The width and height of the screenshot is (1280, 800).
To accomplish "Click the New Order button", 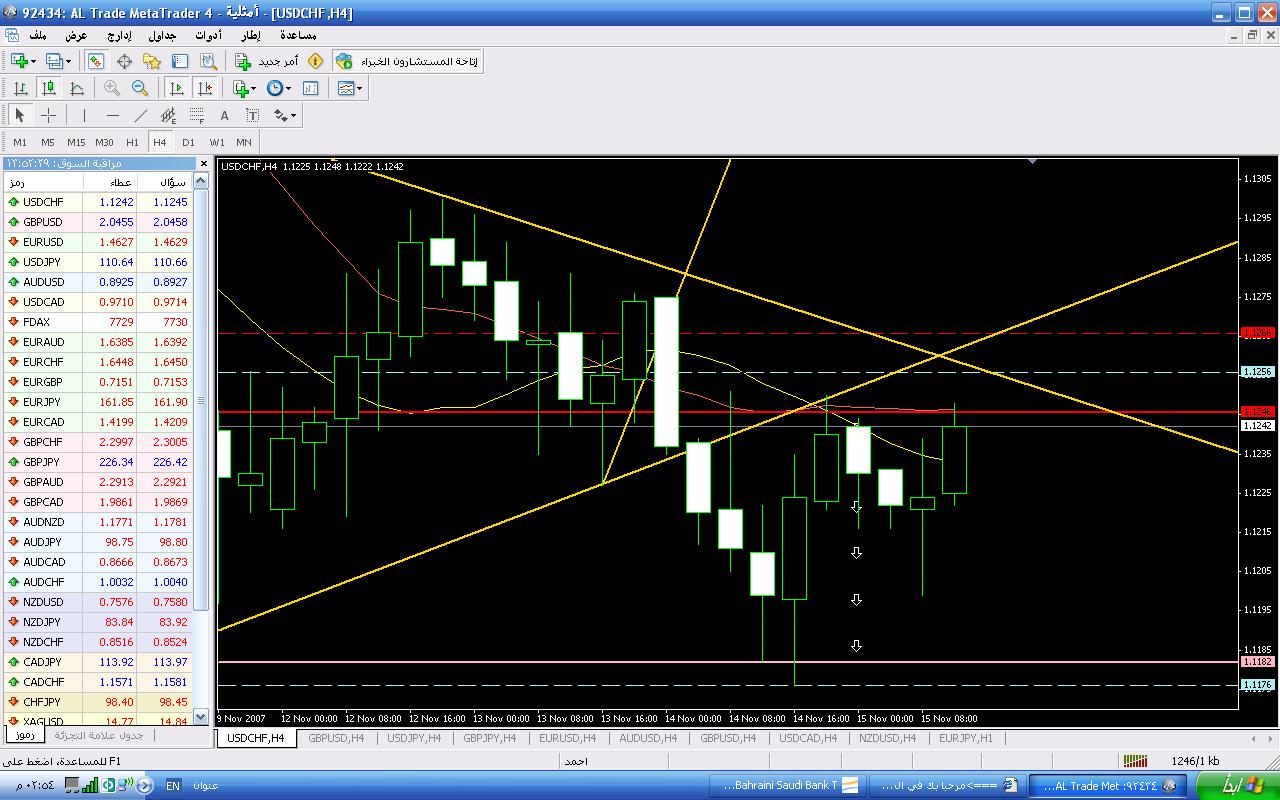I will 267,61.
